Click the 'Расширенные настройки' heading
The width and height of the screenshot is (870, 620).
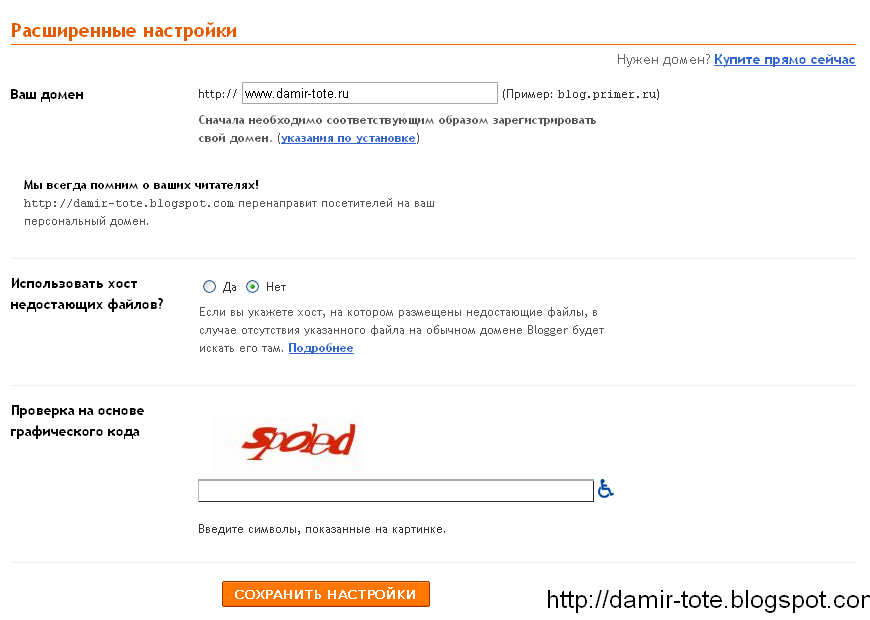click(124, 30)
